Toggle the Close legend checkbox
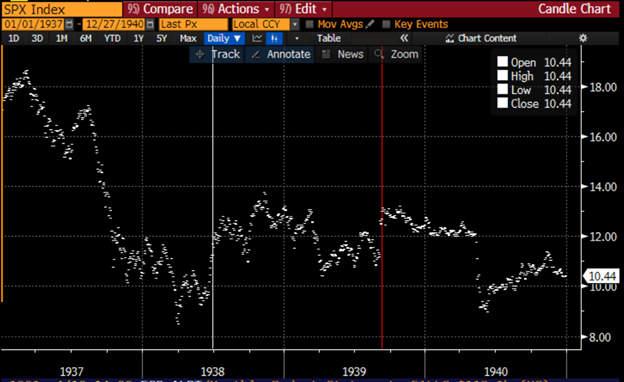 [x=502, y=103]
